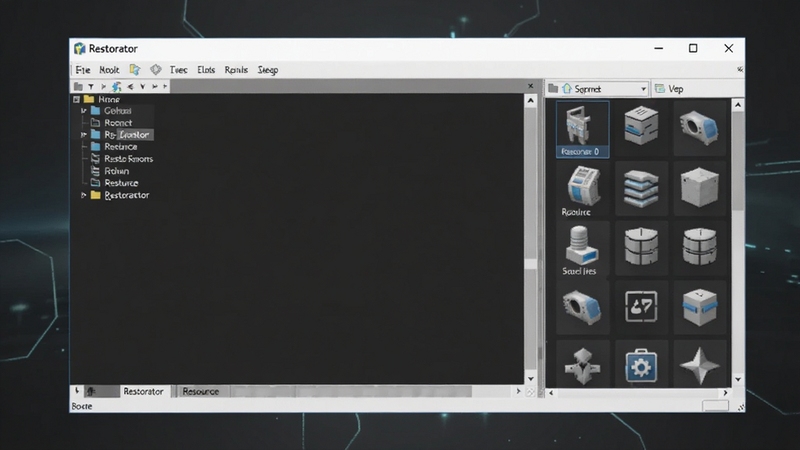Maximize the Restorator window

click(693, 48)
